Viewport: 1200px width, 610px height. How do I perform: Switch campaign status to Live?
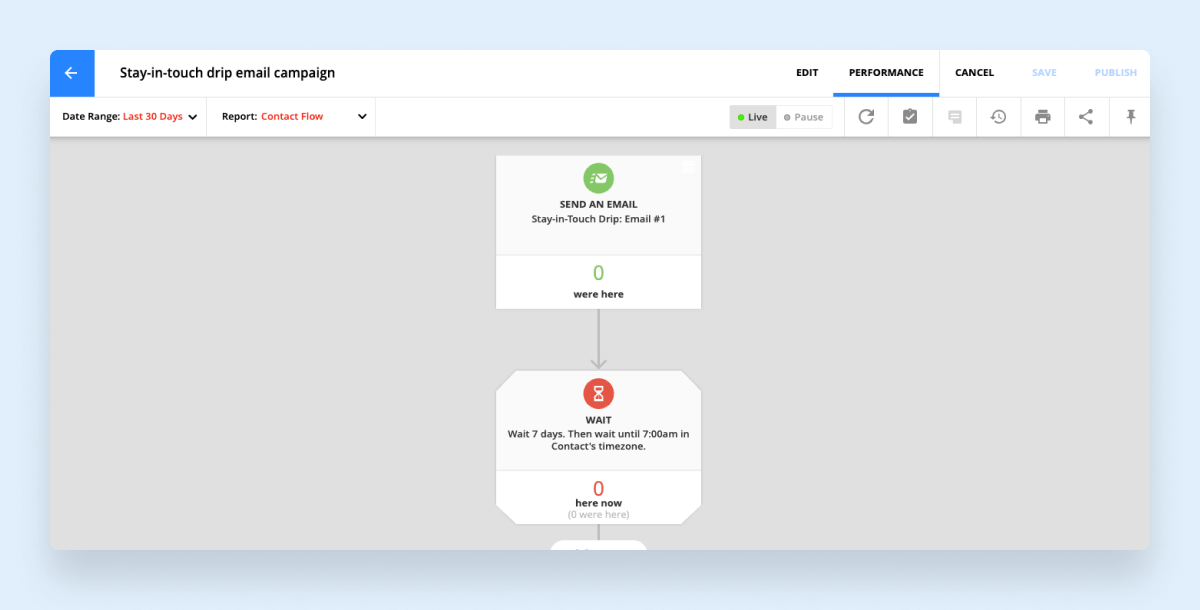(x=753, y=117)
